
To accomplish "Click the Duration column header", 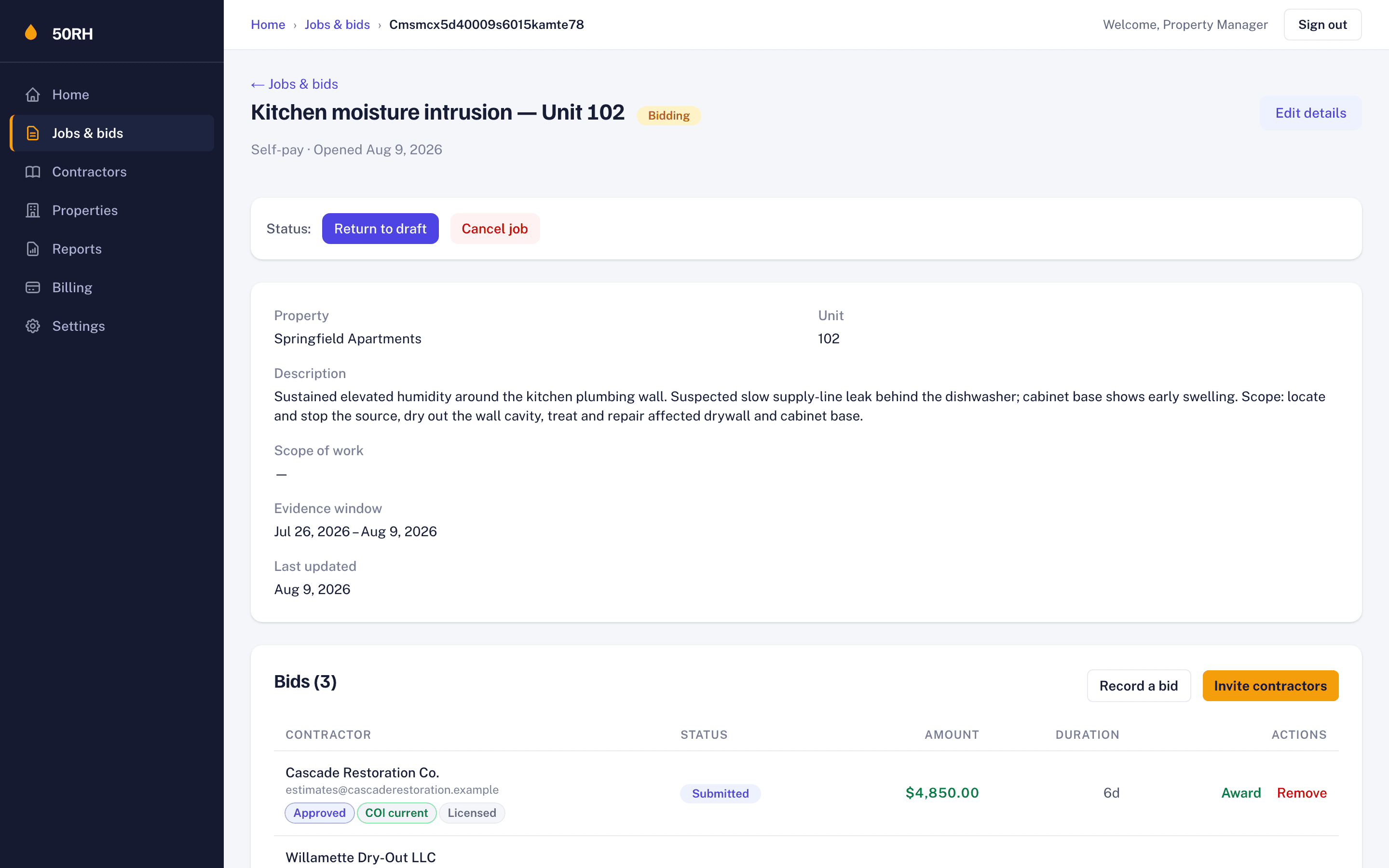I will (1087, 735).
